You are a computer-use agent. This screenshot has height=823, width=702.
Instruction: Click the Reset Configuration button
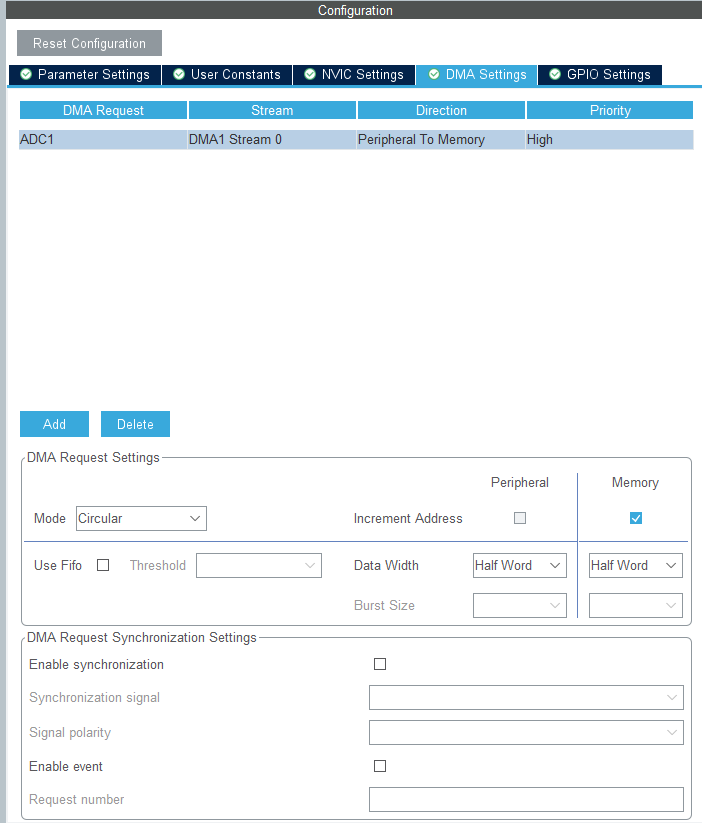tap(89, 43)
